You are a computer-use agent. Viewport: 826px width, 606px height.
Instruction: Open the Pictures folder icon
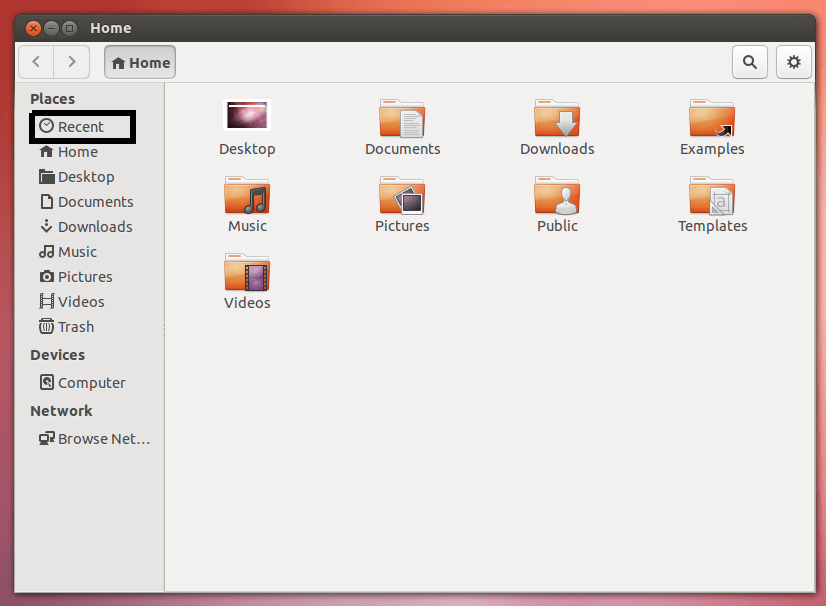coord(402,196)
